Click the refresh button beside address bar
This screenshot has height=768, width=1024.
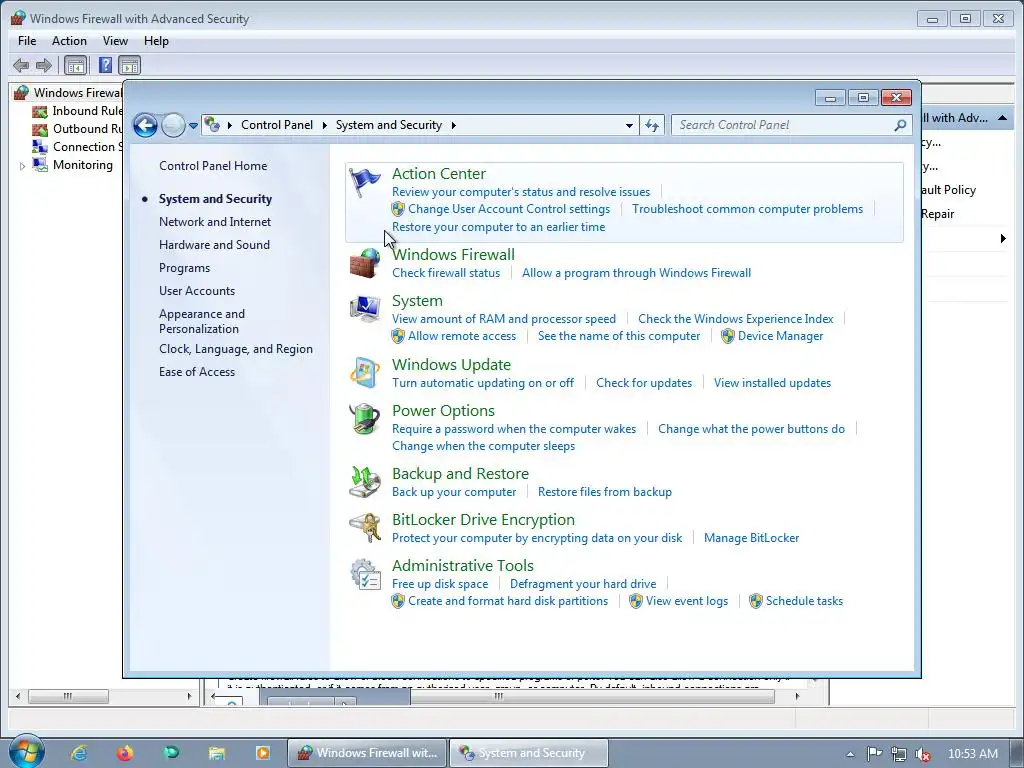(x=652, y=125)
